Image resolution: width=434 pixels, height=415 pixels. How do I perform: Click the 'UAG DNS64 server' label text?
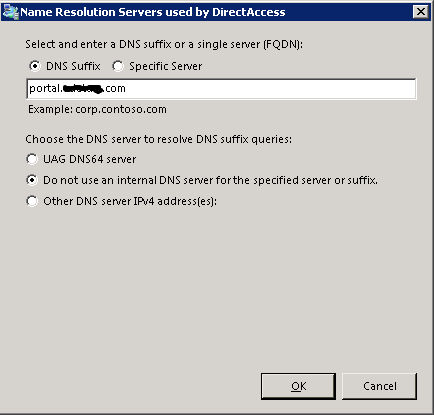[x=90, y=159]
